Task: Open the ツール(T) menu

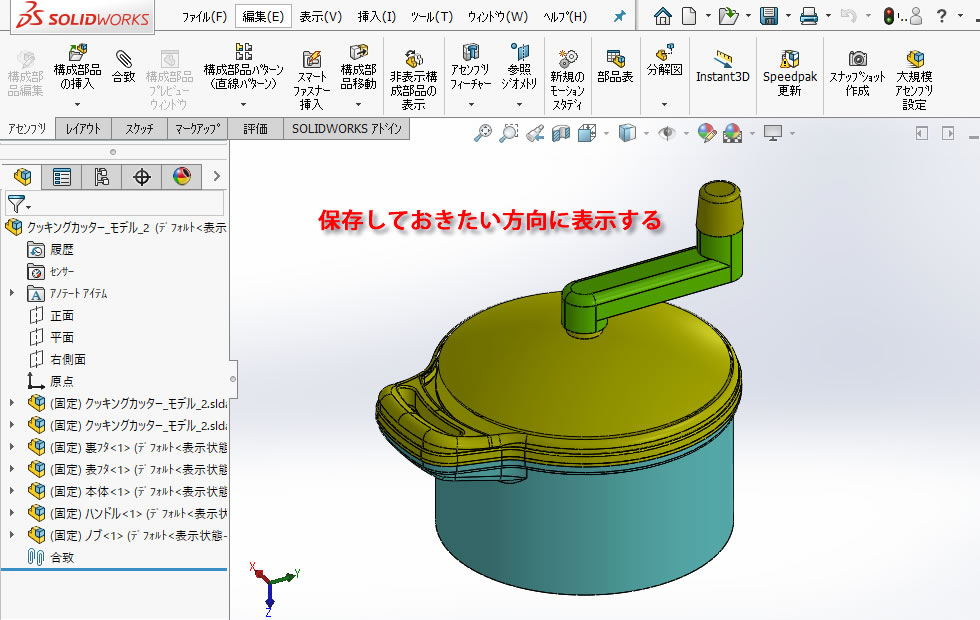Action: coord(432,16)
